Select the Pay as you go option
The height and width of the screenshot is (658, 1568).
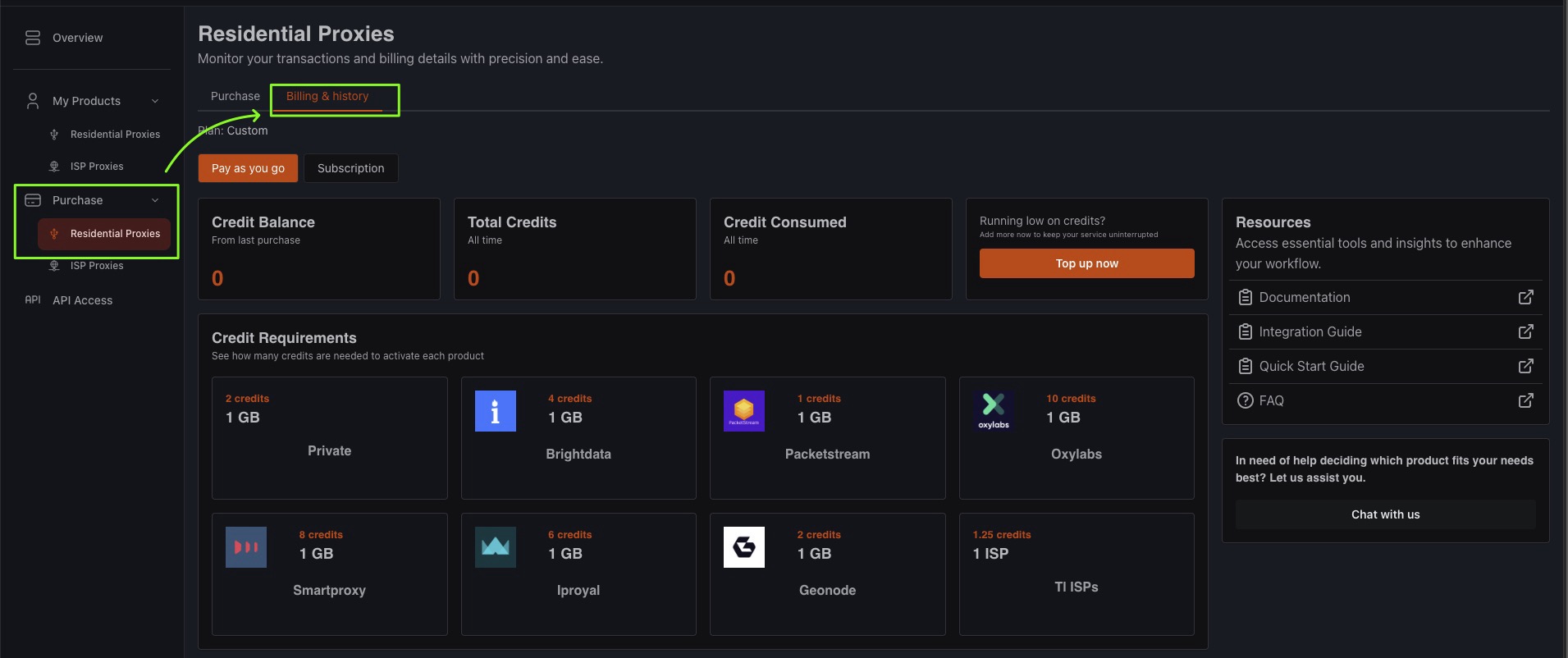coord(248,168)
